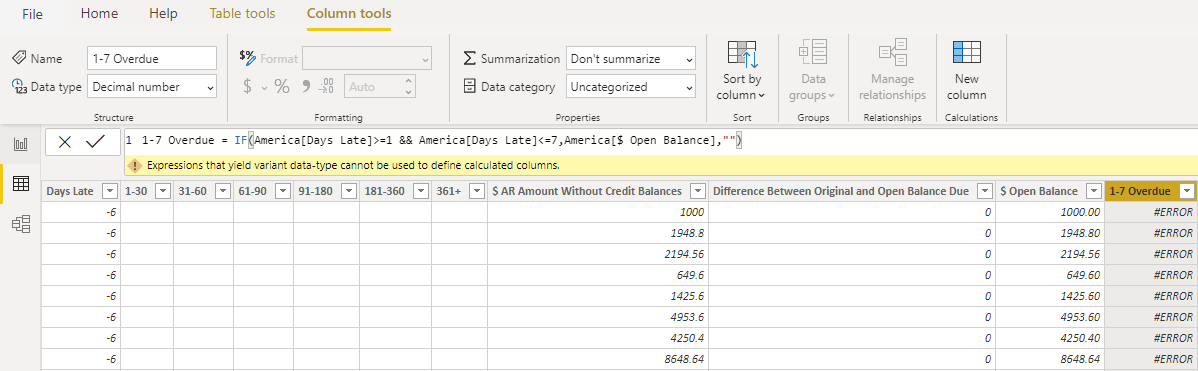Click the 1948.8 AR amount cell
Viewport: 1198px width, 371px height.
(x=597, y=233)
